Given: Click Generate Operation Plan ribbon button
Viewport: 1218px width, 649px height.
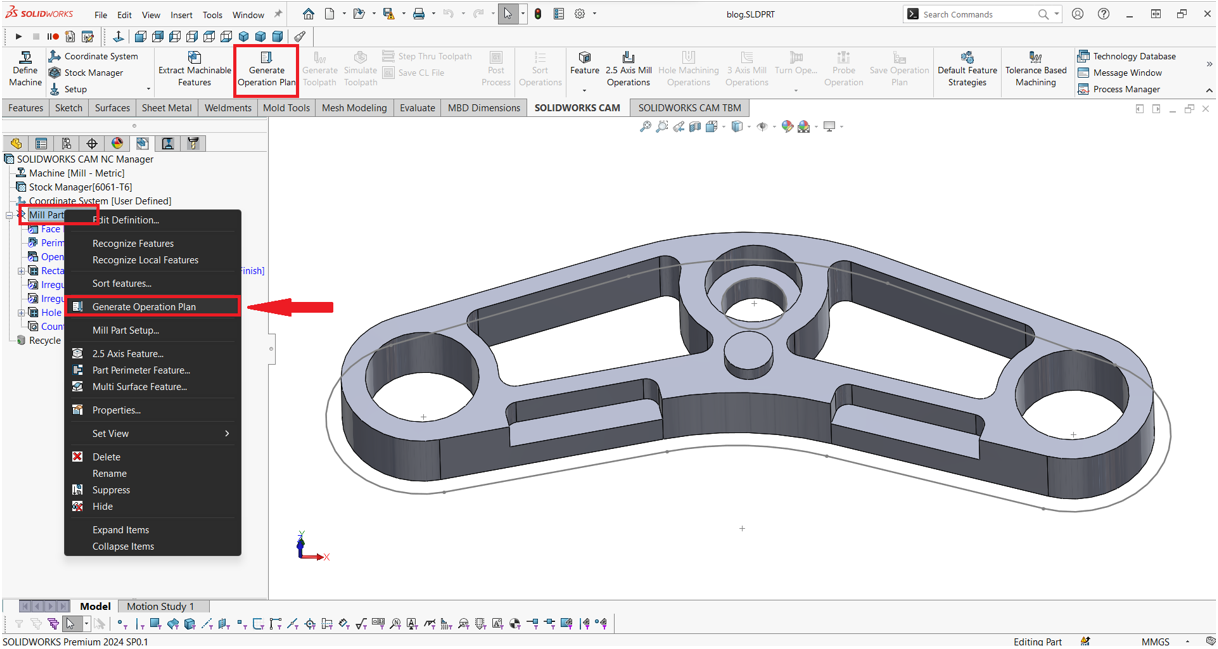Looking at the screenshot, I should (x=266, y=70).
